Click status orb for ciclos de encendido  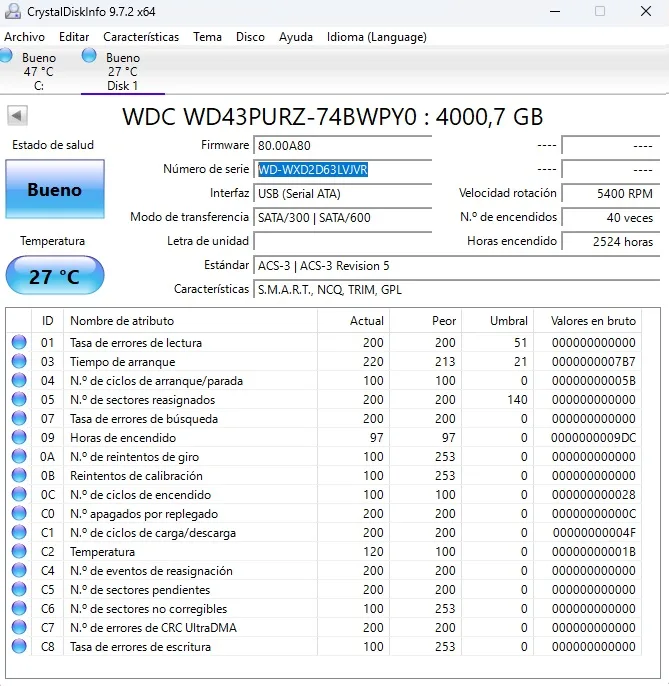tap(19, 494)
